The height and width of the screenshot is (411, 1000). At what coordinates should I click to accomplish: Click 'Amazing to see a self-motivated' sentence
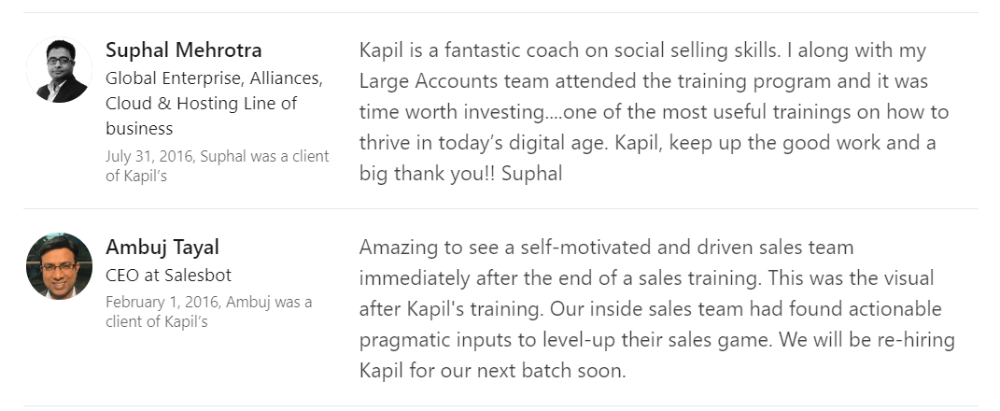(x=606, y=248)
